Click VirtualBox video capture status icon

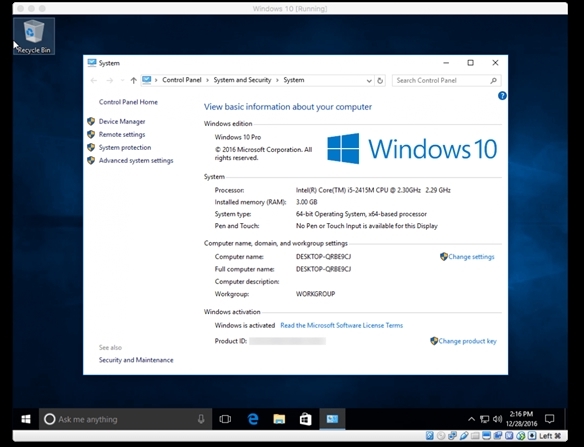click(498, 435)
